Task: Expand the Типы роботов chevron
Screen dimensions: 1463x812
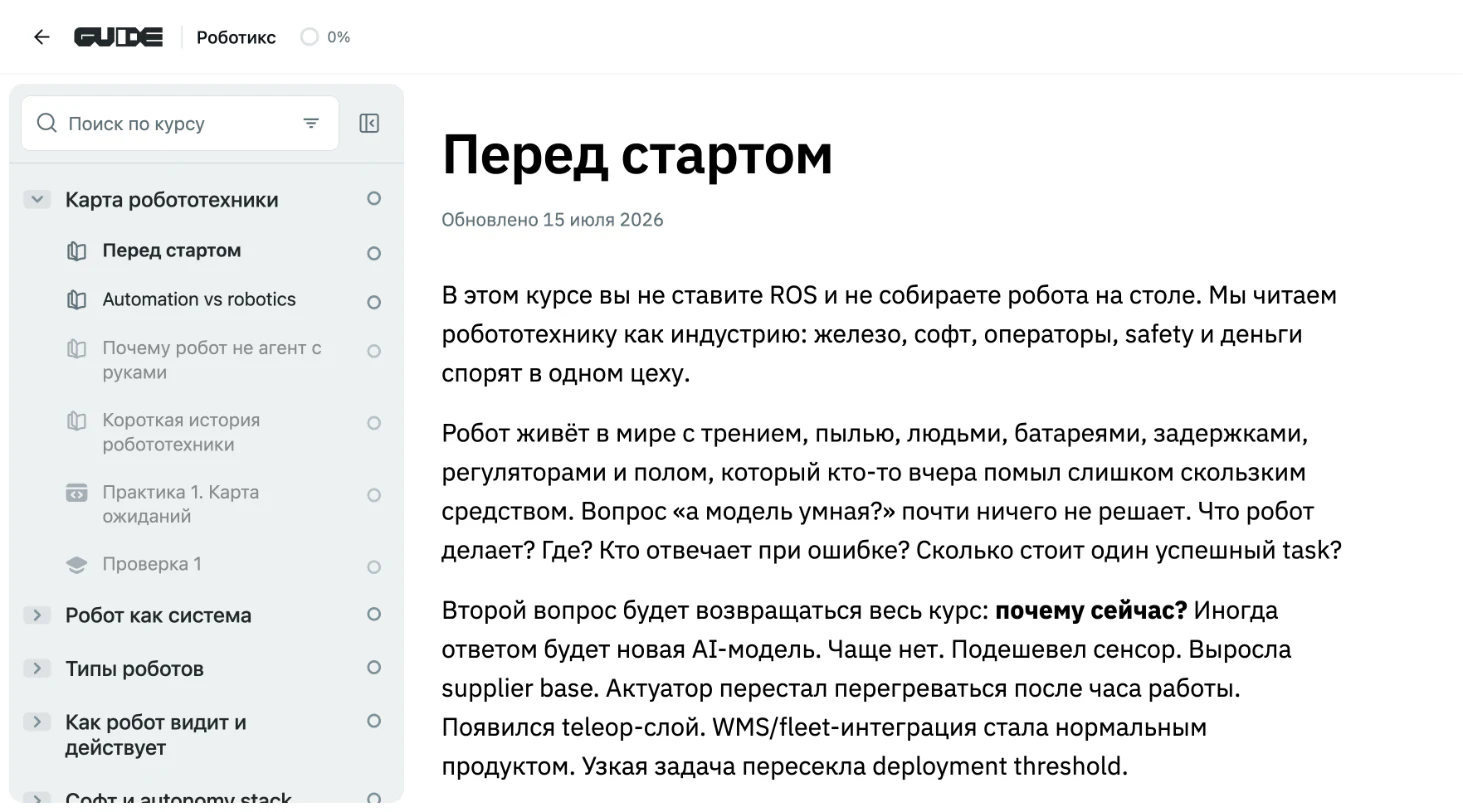Action: 37,668
